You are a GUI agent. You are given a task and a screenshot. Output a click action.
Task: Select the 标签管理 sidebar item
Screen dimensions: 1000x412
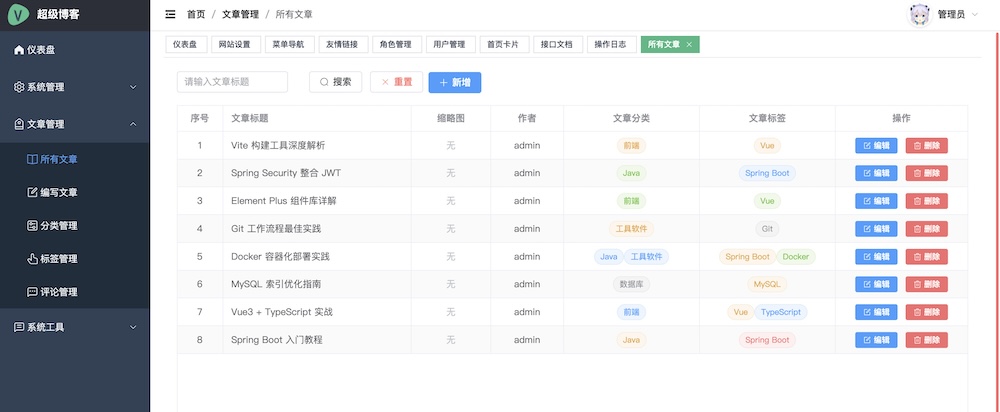click(x=75, y=259)
